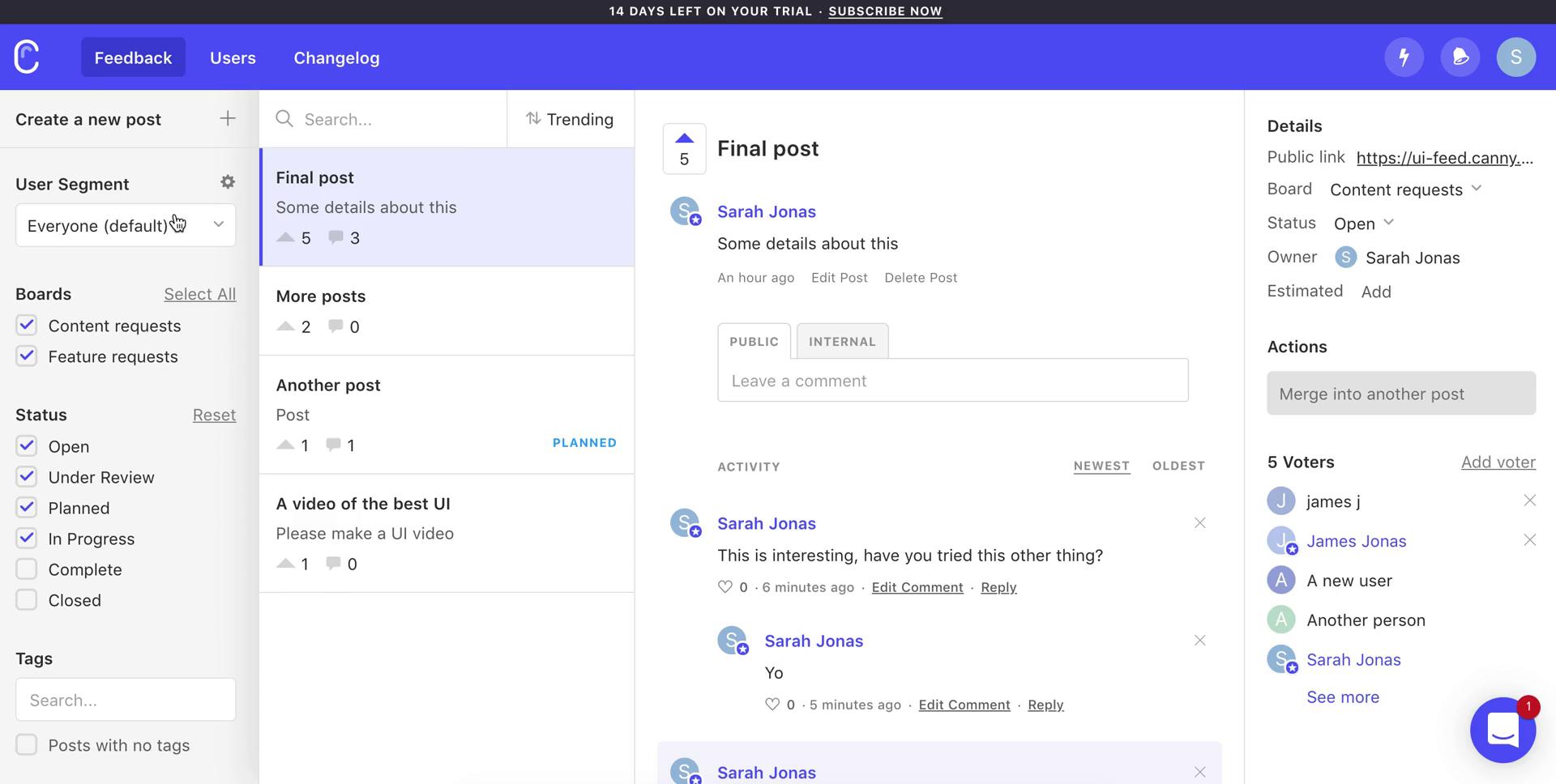
Task: Upvote Final post using arrow icon
Action: click(684, 138)
